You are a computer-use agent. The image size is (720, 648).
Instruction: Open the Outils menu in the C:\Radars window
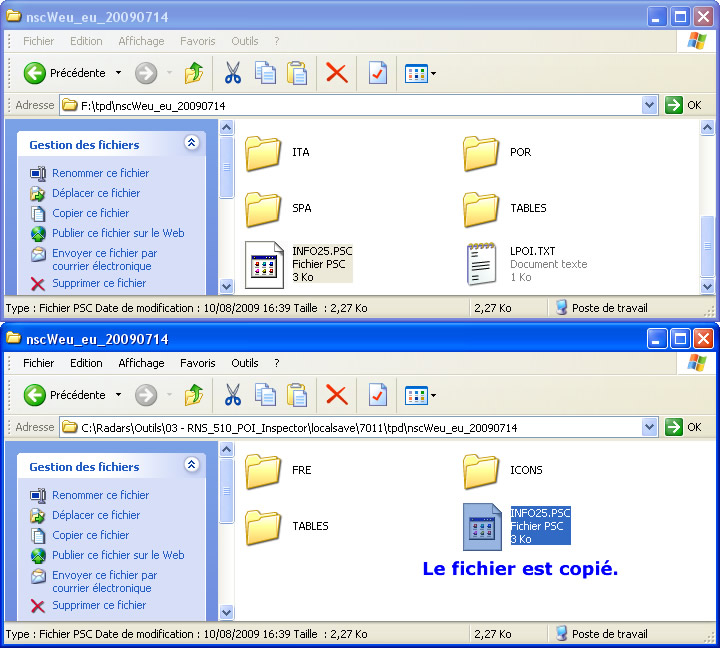pos(245,363)
